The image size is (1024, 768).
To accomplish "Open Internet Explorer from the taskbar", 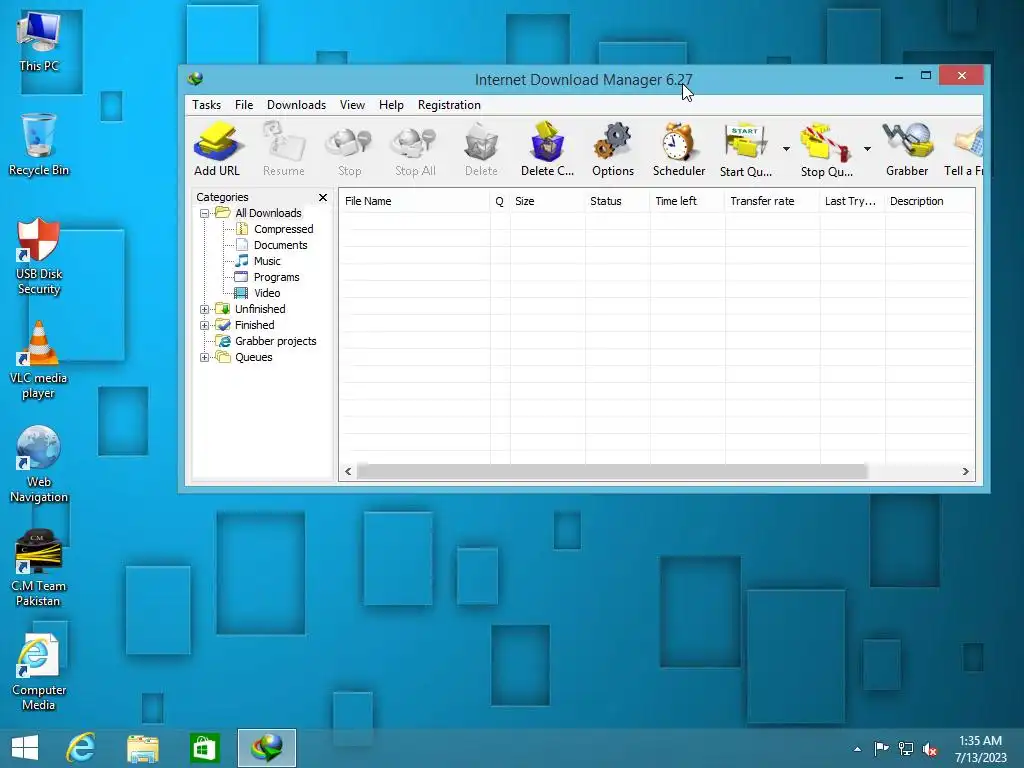I will point(81,748).
